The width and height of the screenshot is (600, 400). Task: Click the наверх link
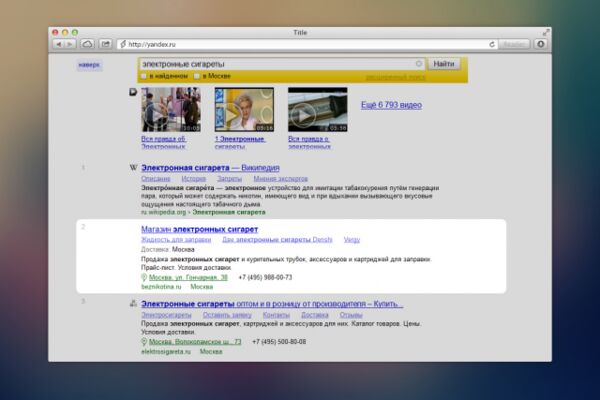(x=89, y=65)
